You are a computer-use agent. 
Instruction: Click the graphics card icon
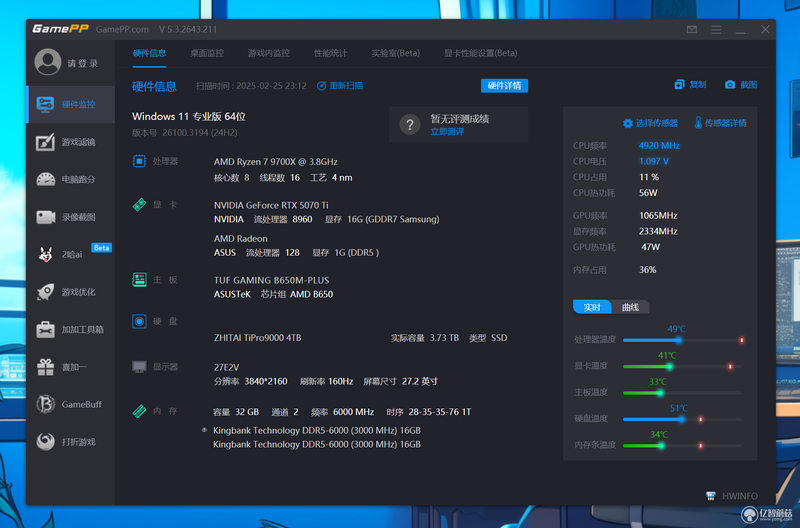point(139,205)
